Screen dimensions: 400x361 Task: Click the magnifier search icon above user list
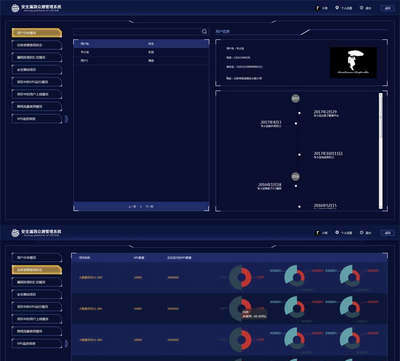point(204,31)
